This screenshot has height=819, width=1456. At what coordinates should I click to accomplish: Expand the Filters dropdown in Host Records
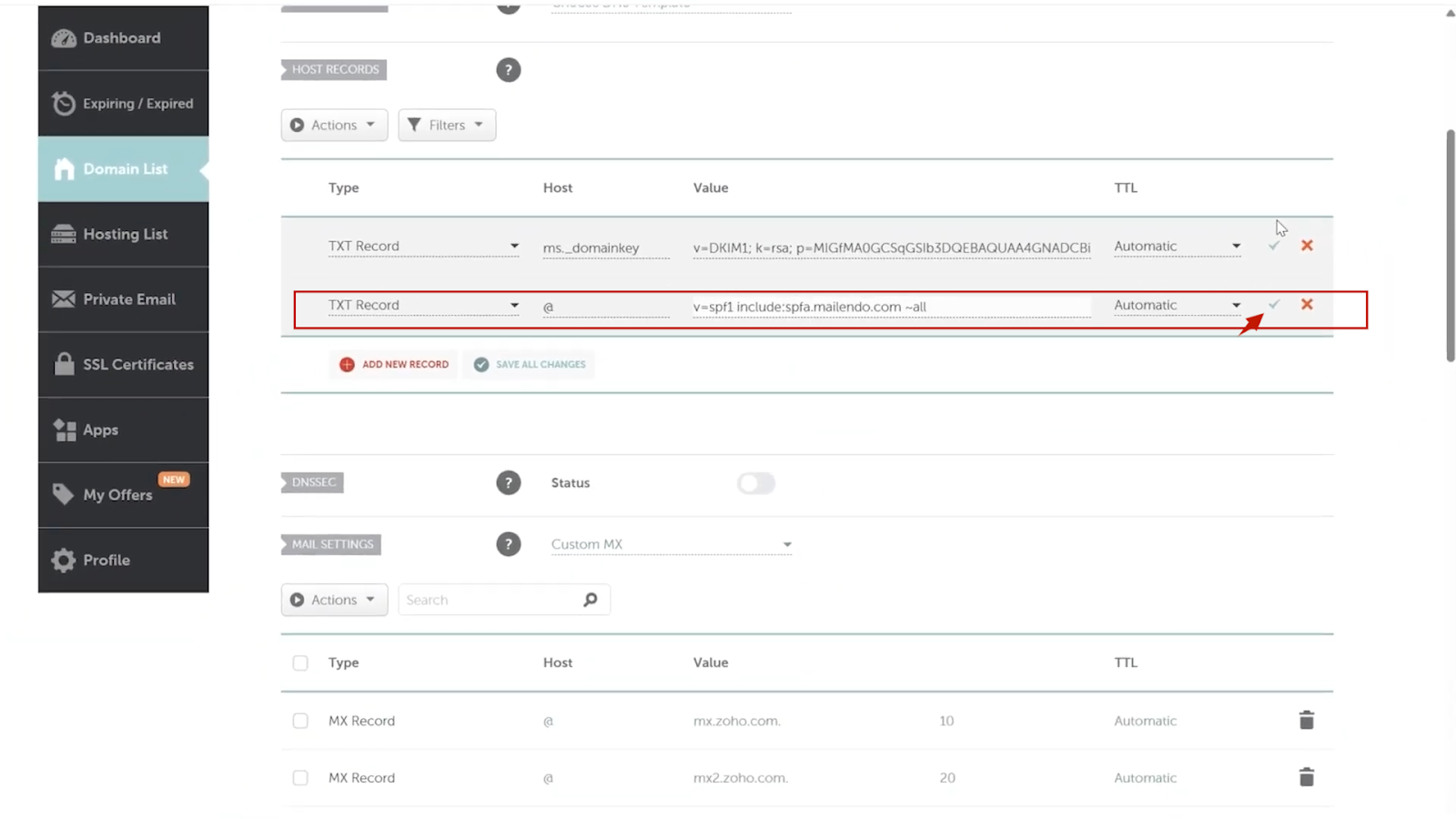coord(447,126)
